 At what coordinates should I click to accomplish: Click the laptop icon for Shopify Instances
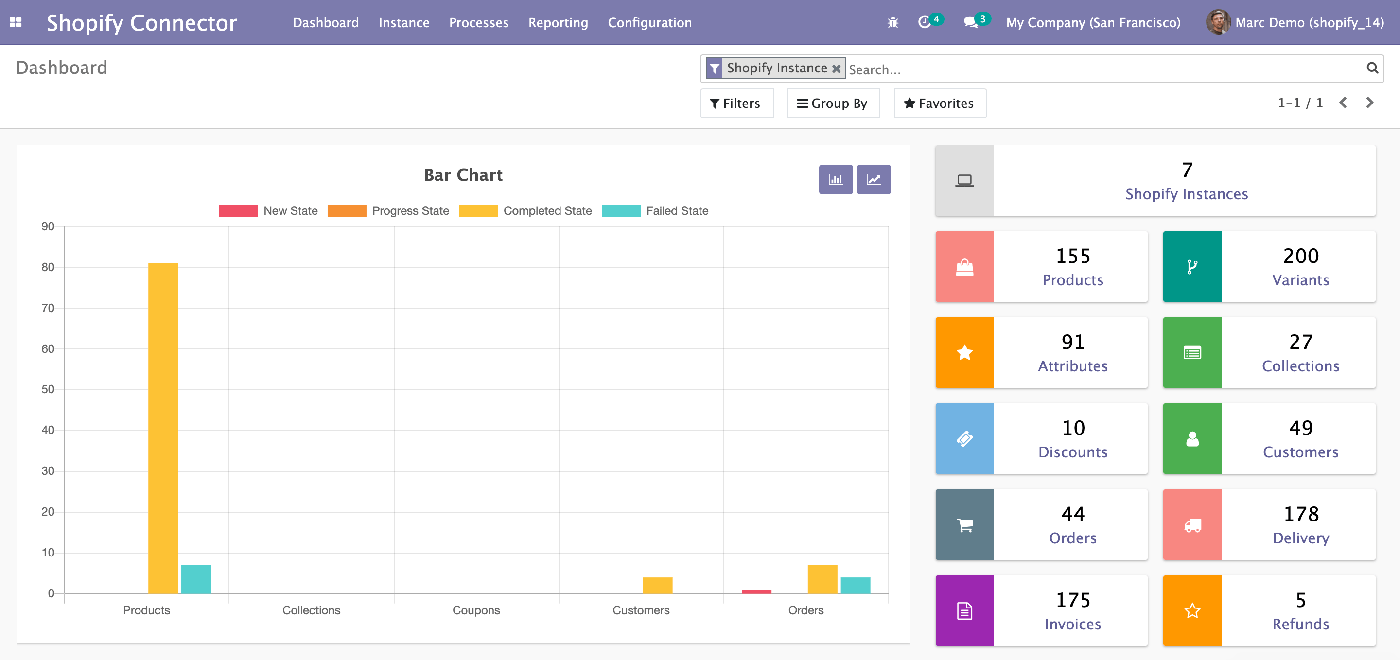point(965,181)
